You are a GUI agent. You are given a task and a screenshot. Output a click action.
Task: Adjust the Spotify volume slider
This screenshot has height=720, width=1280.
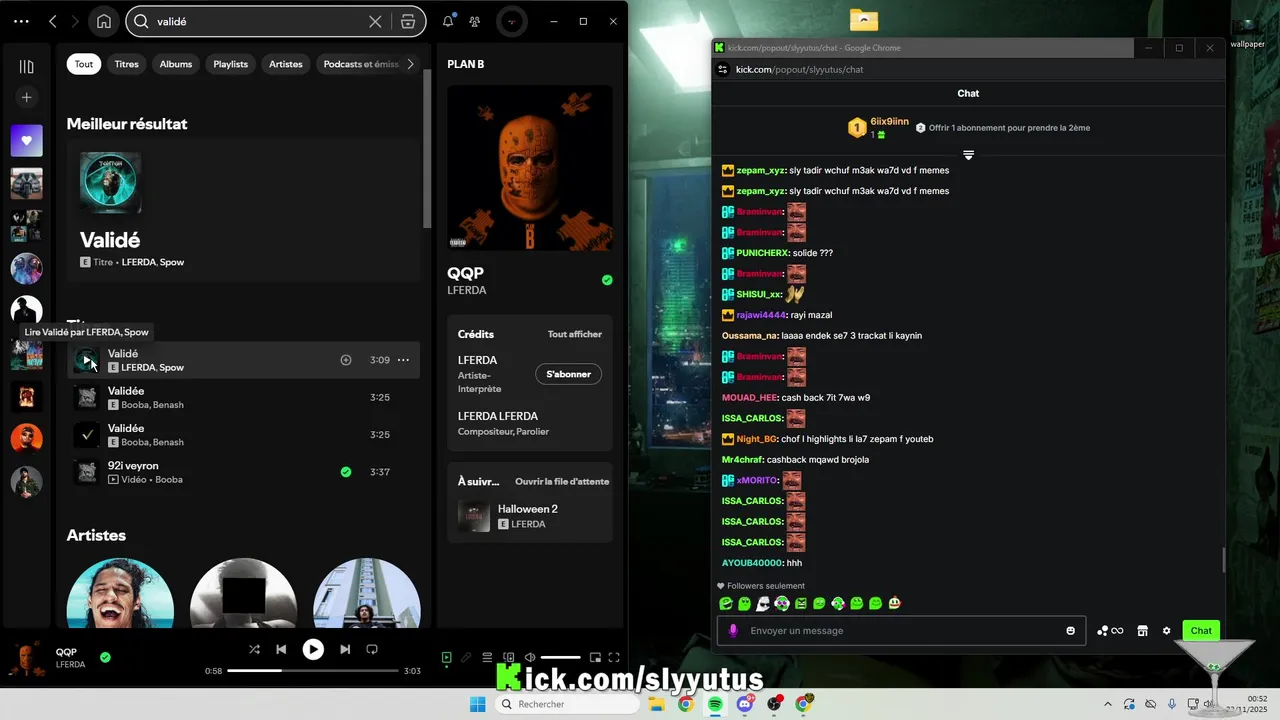point(560,657)
